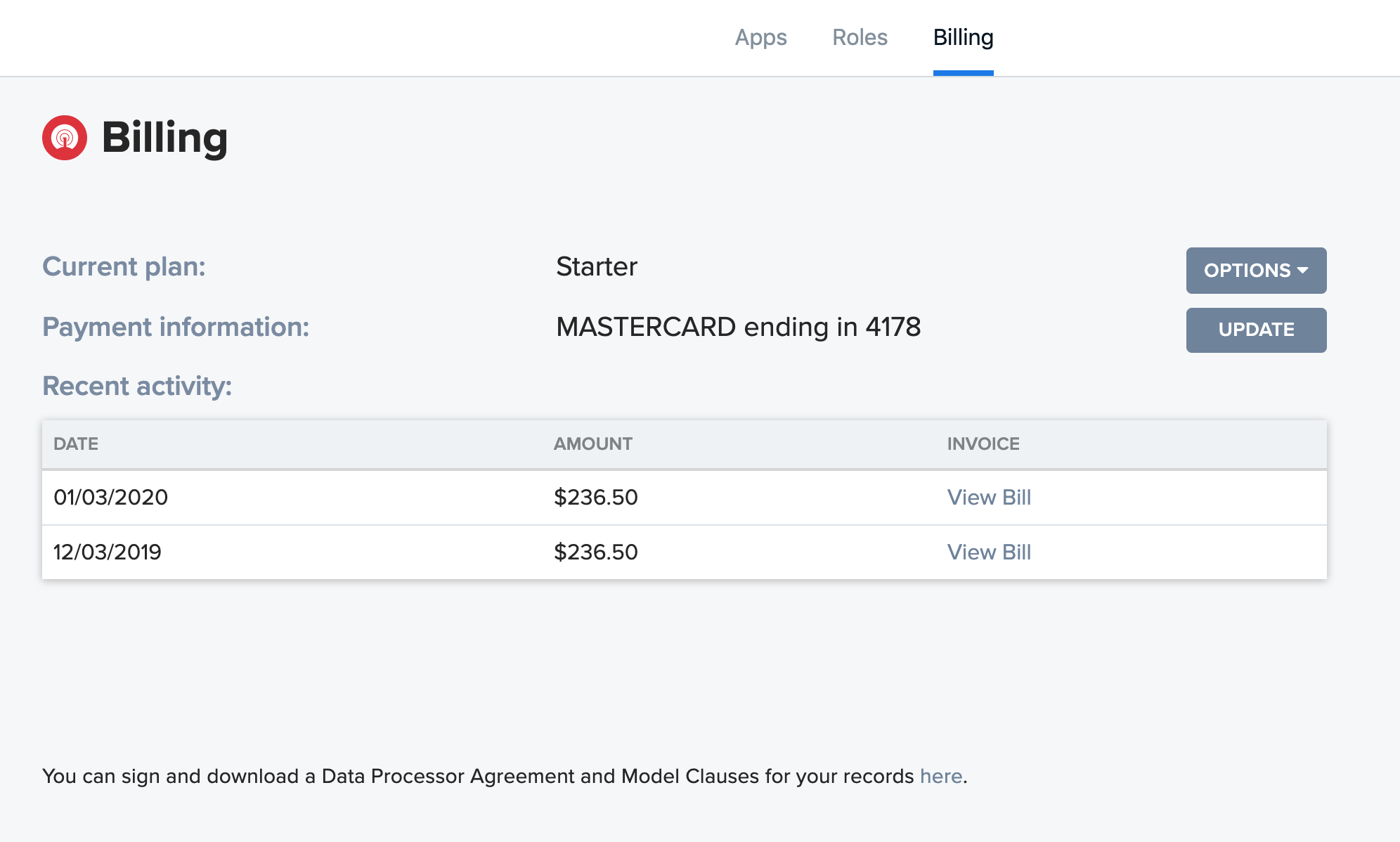
Task: Click the AMOUNT column header
Action: click(x=592, y=444)
